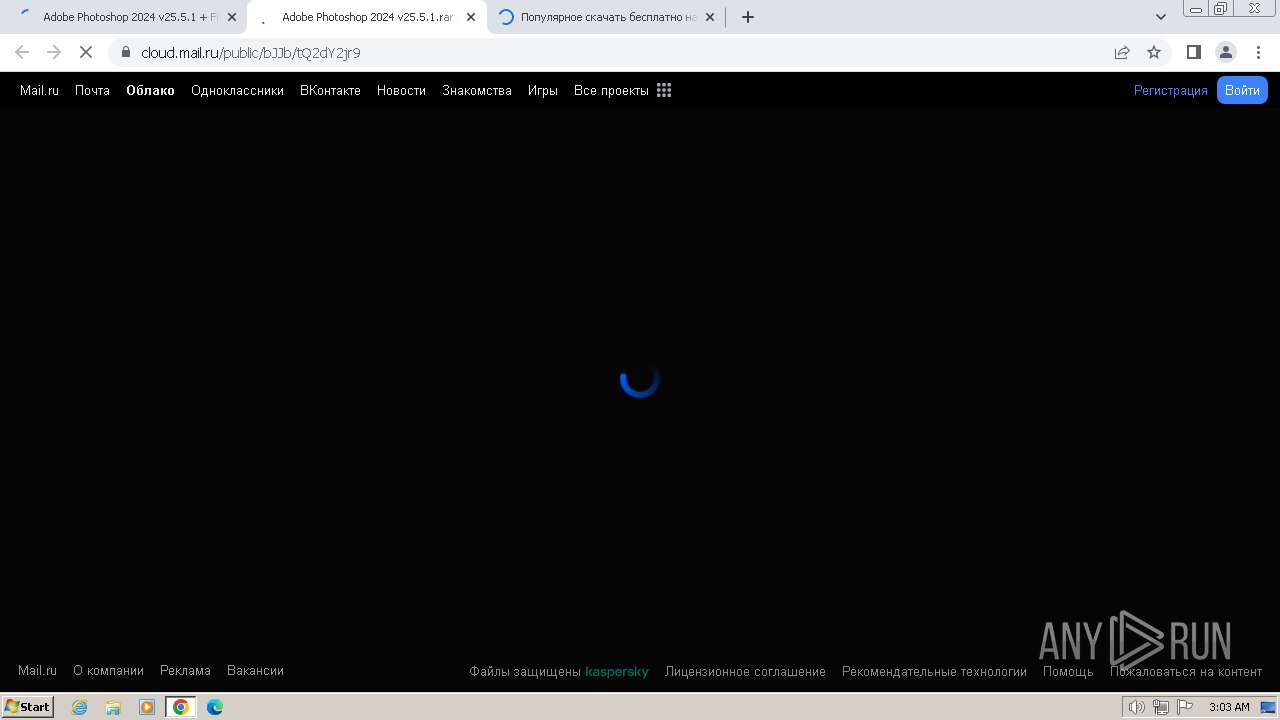
Task: Click the address bar URL field
Action: (x=610, y=52)
